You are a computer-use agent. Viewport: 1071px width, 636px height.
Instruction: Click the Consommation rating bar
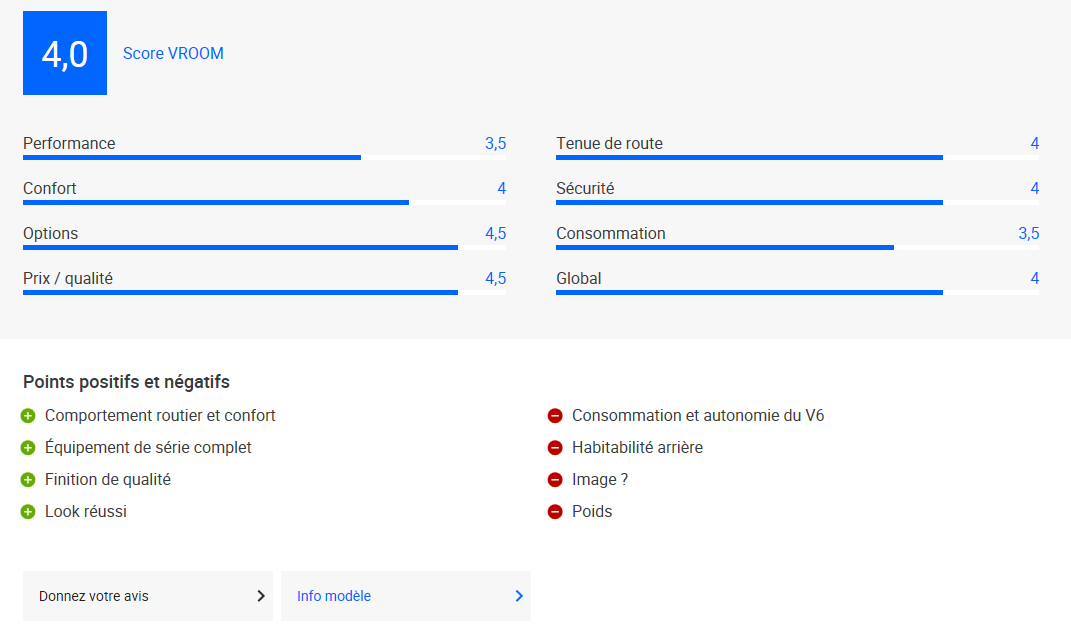797,248
